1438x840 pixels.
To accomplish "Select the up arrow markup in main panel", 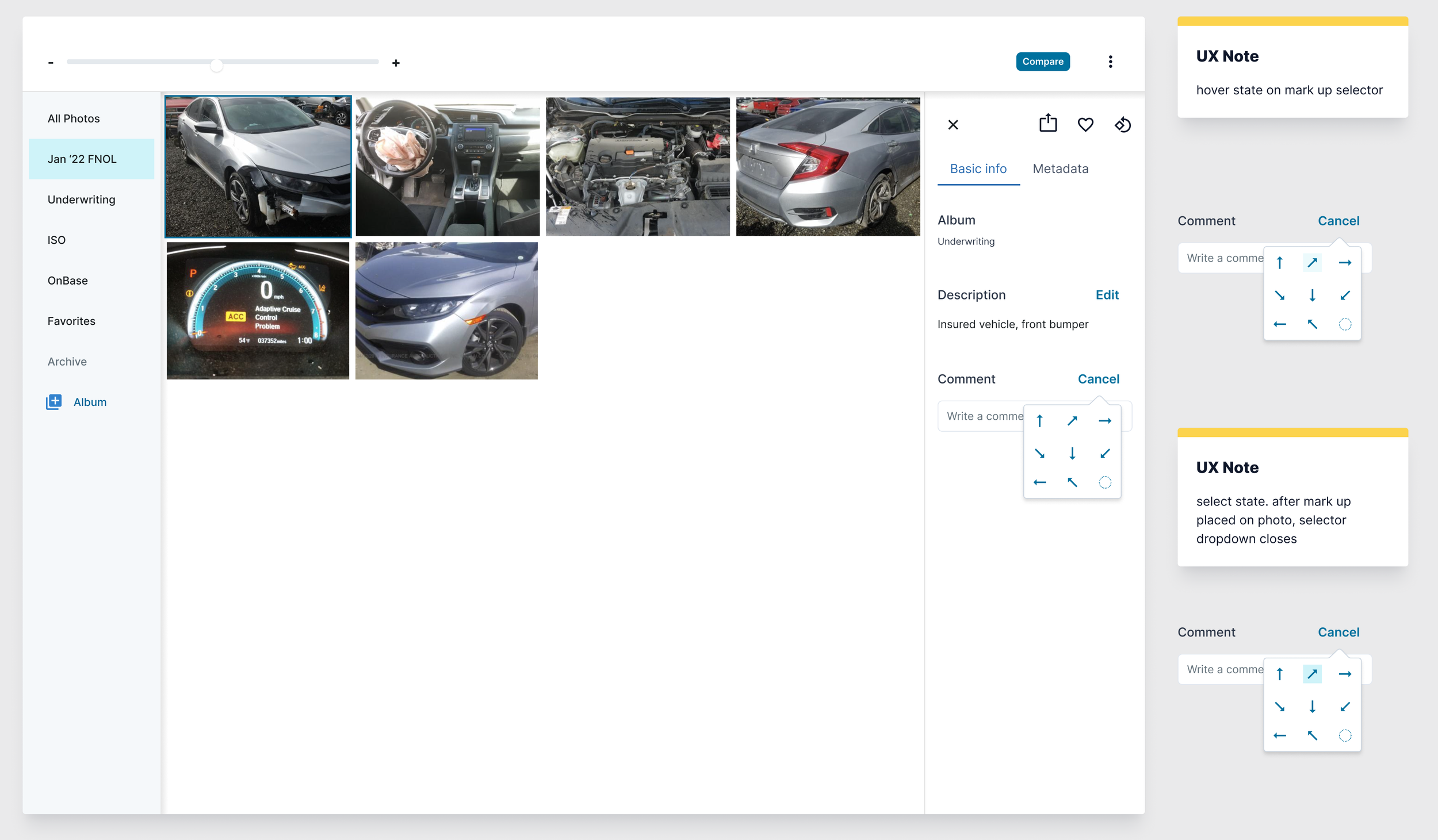I will coord(1039,421).
